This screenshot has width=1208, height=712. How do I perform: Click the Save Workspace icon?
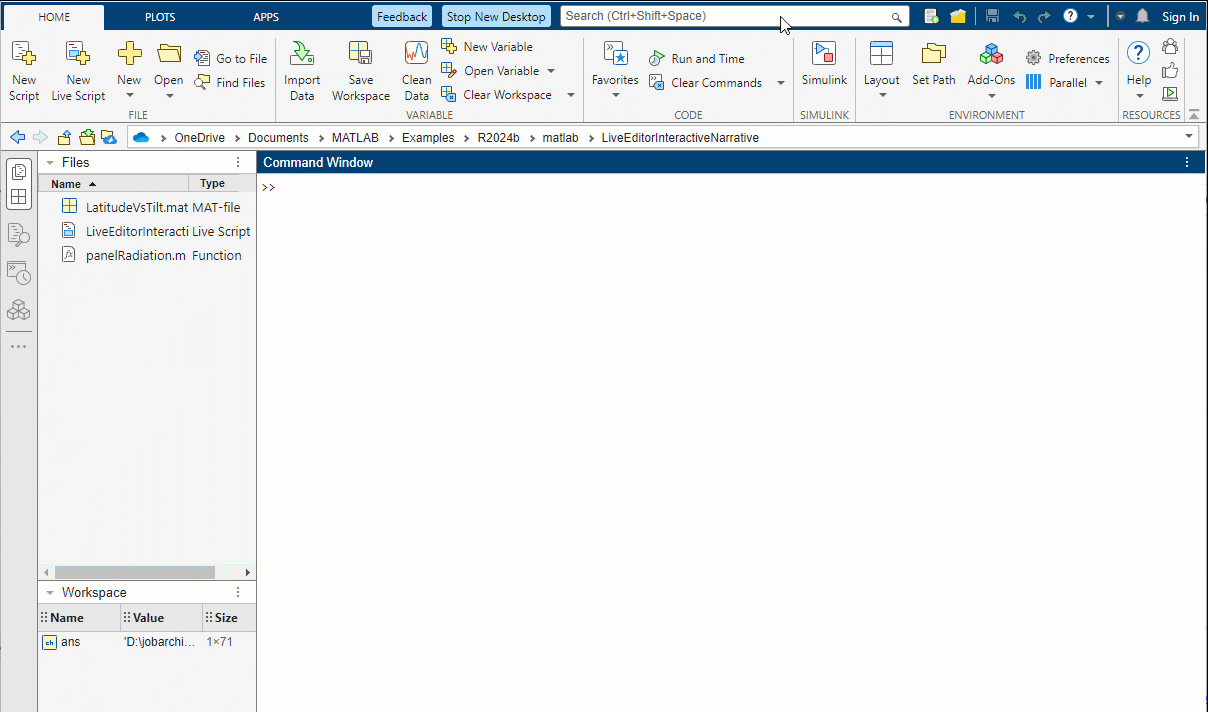(360, 70)
